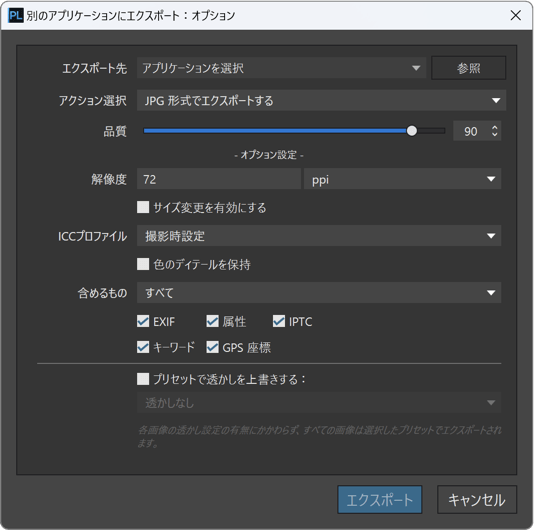Open the エクスポート先 application dropdown
Image resolution: width=534 pixels, height=530 pixels.
[281, 68]
